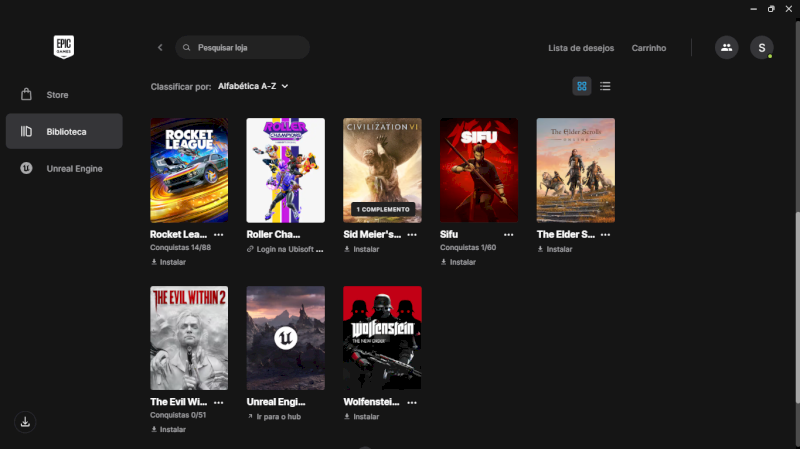Open The Evil Within 2 cover

tap(189, 338)
